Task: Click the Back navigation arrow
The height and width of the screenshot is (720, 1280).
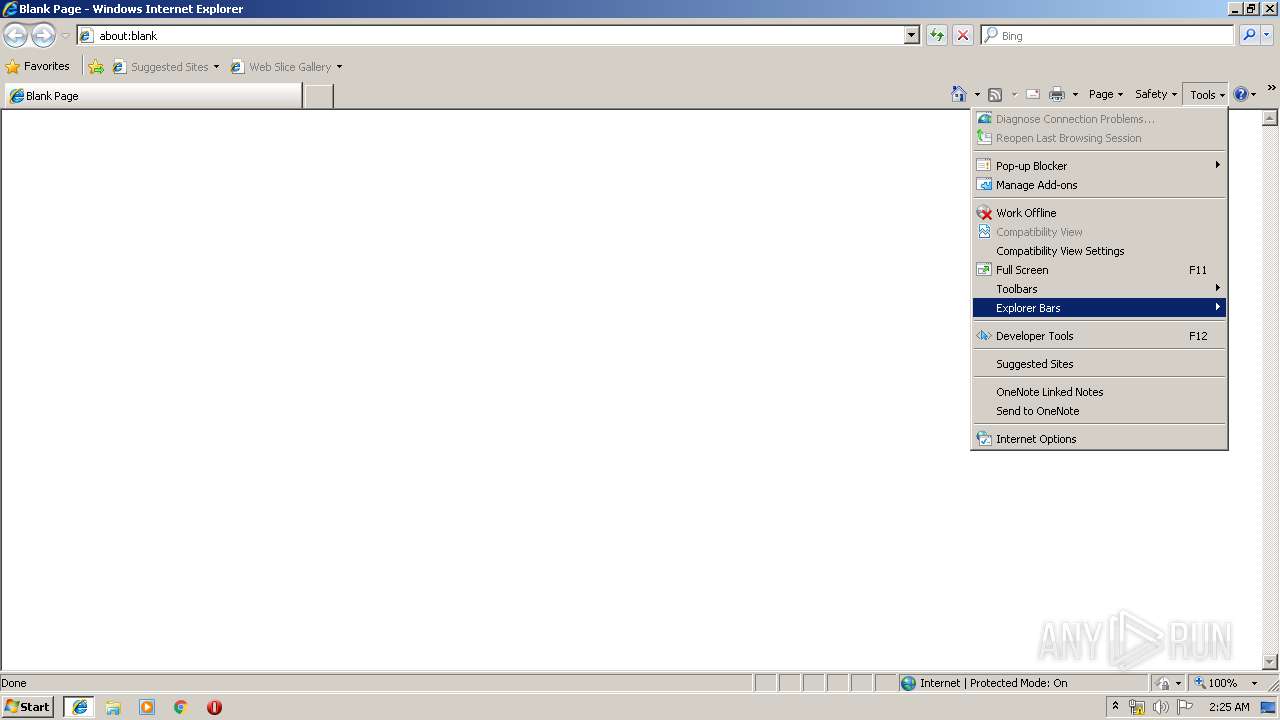Action: click(x=16, y=36)
